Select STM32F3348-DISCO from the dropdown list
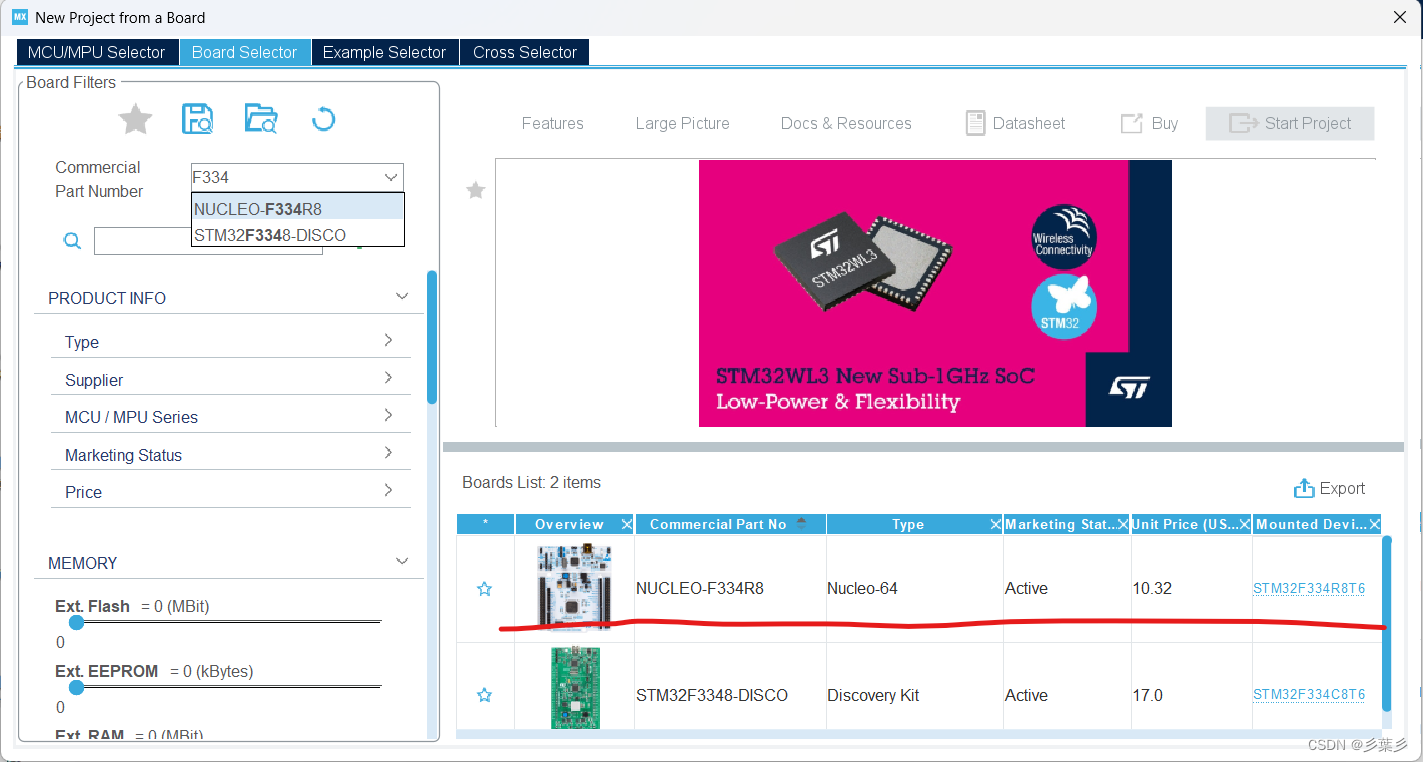This screenshot has width=1423, height=762. [297, 235]
